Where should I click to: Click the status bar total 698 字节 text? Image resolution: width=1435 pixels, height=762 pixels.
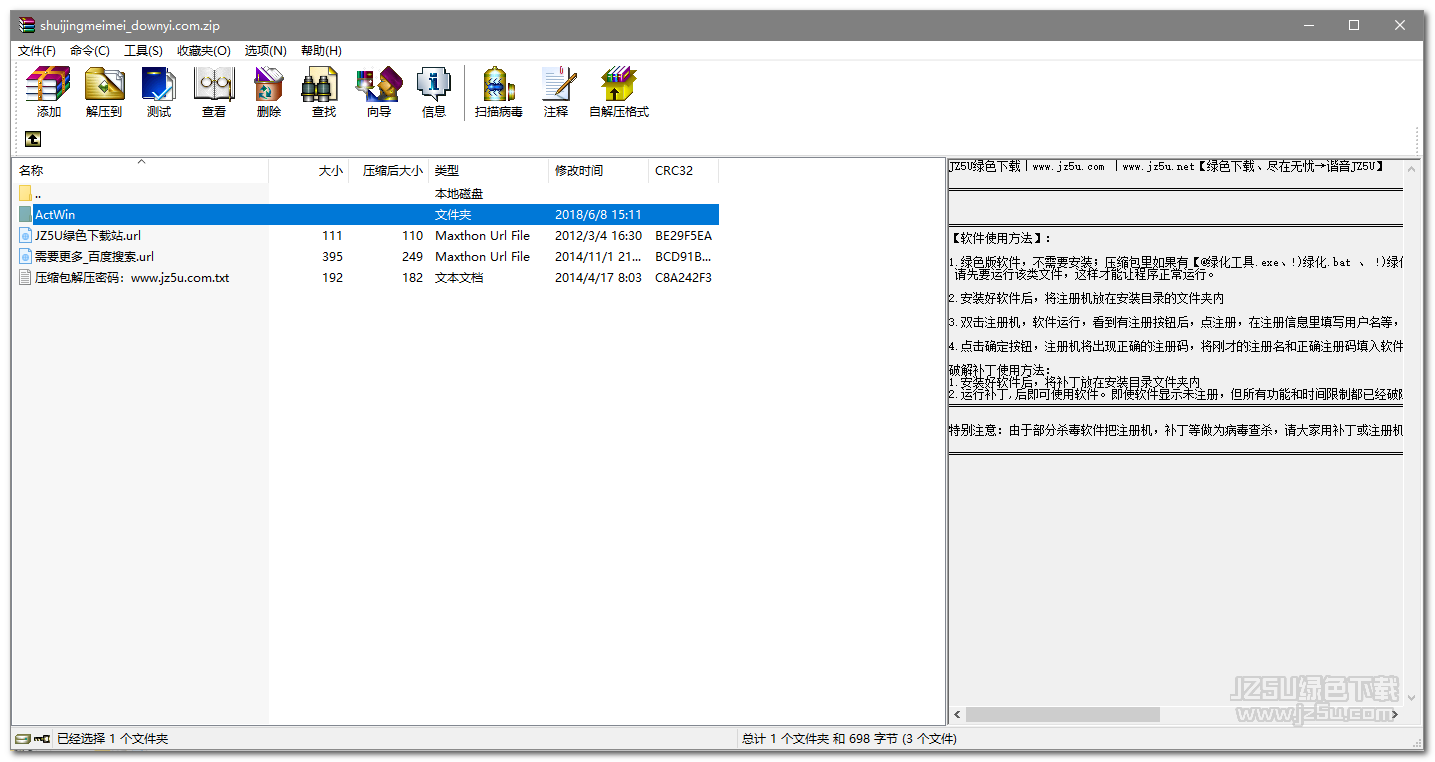click(848, 739)
